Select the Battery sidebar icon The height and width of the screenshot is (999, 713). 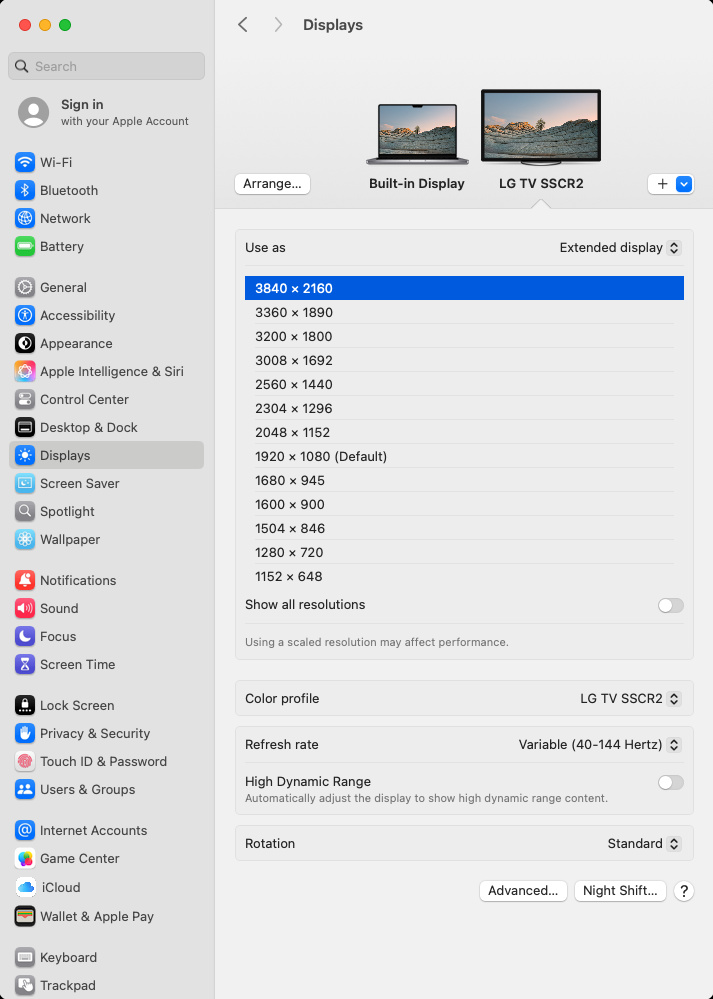[25, 246]
